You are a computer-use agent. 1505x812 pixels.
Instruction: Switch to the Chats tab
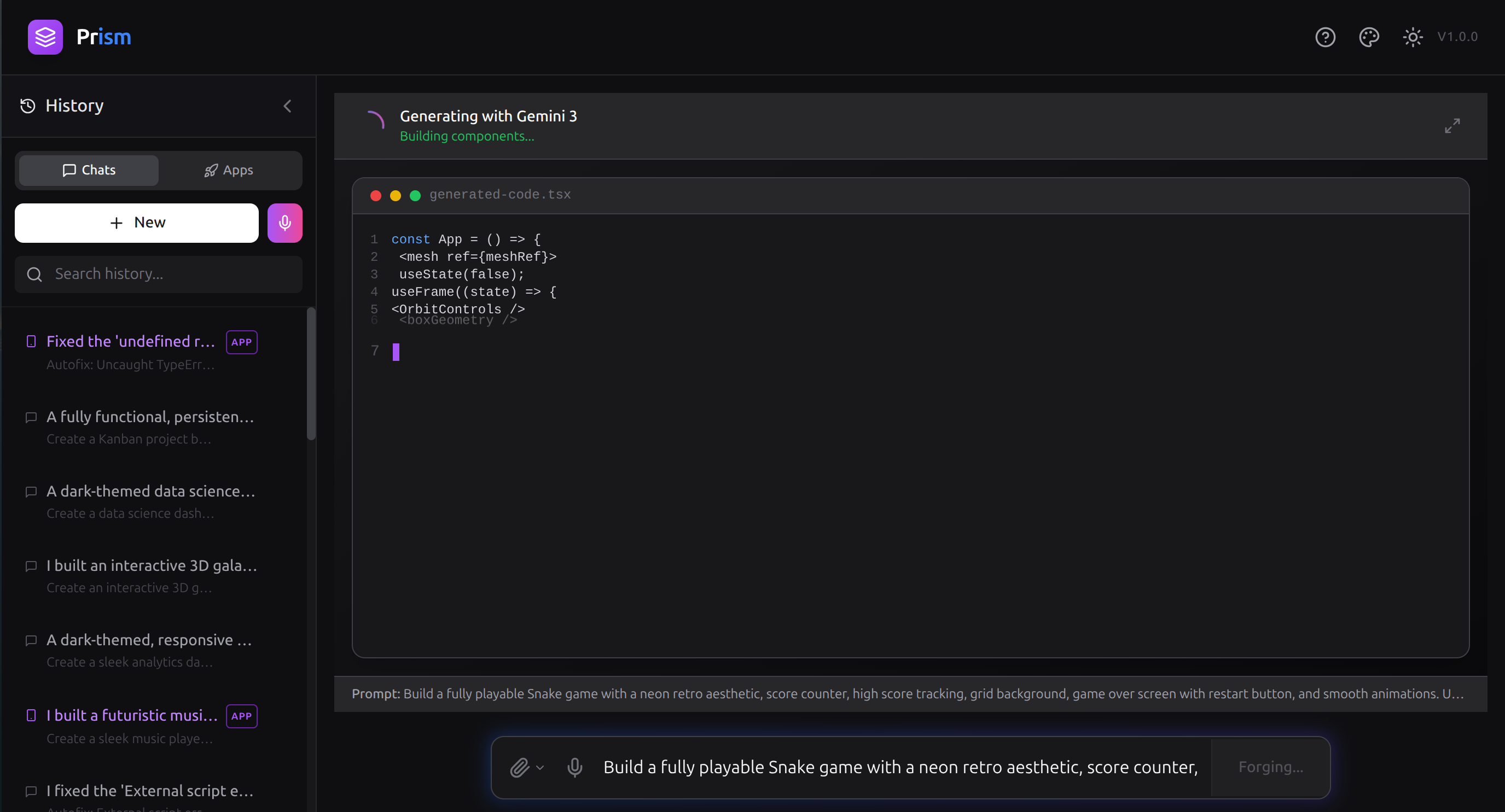click(x=89, y=170)
